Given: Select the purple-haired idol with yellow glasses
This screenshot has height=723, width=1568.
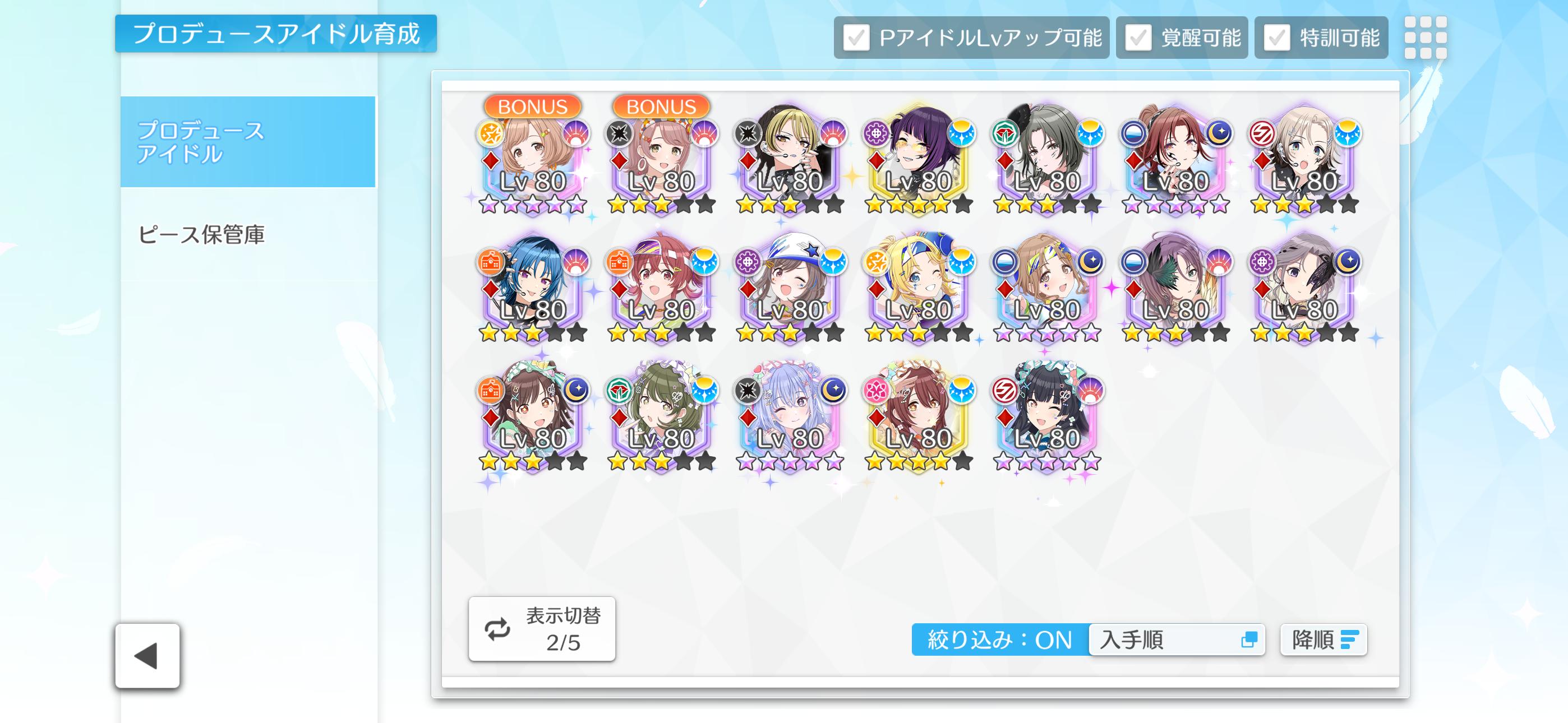Looking at the screenshot, I should 919,160.
